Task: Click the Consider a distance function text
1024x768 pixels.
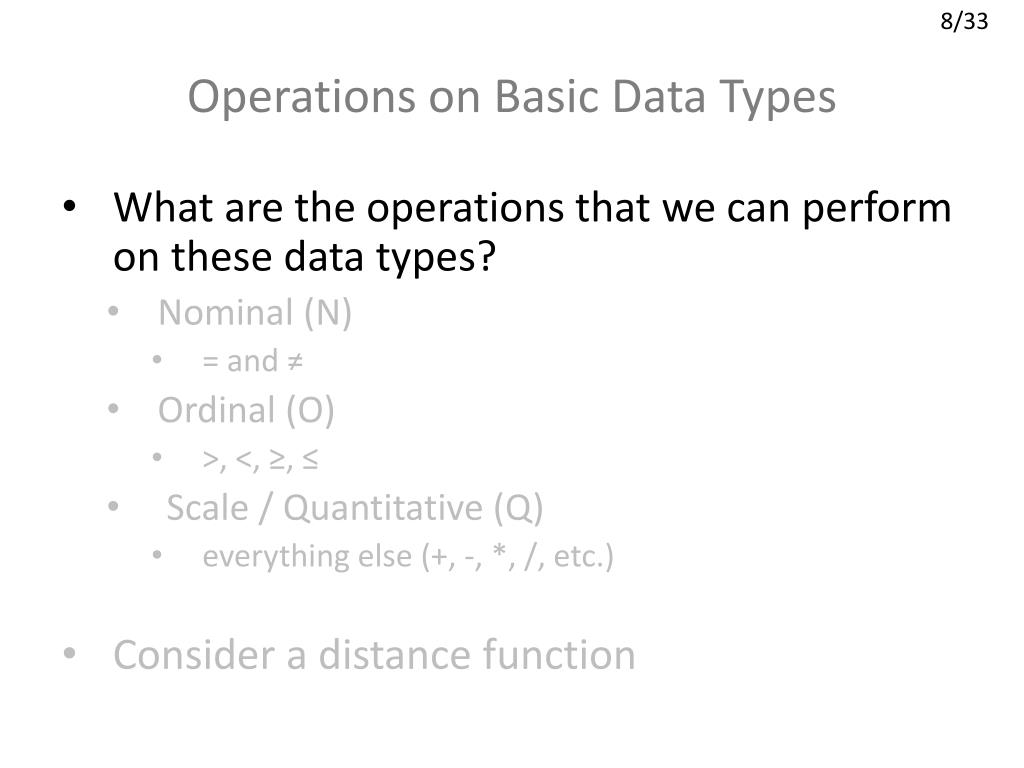Action: [x=374, y=655]
